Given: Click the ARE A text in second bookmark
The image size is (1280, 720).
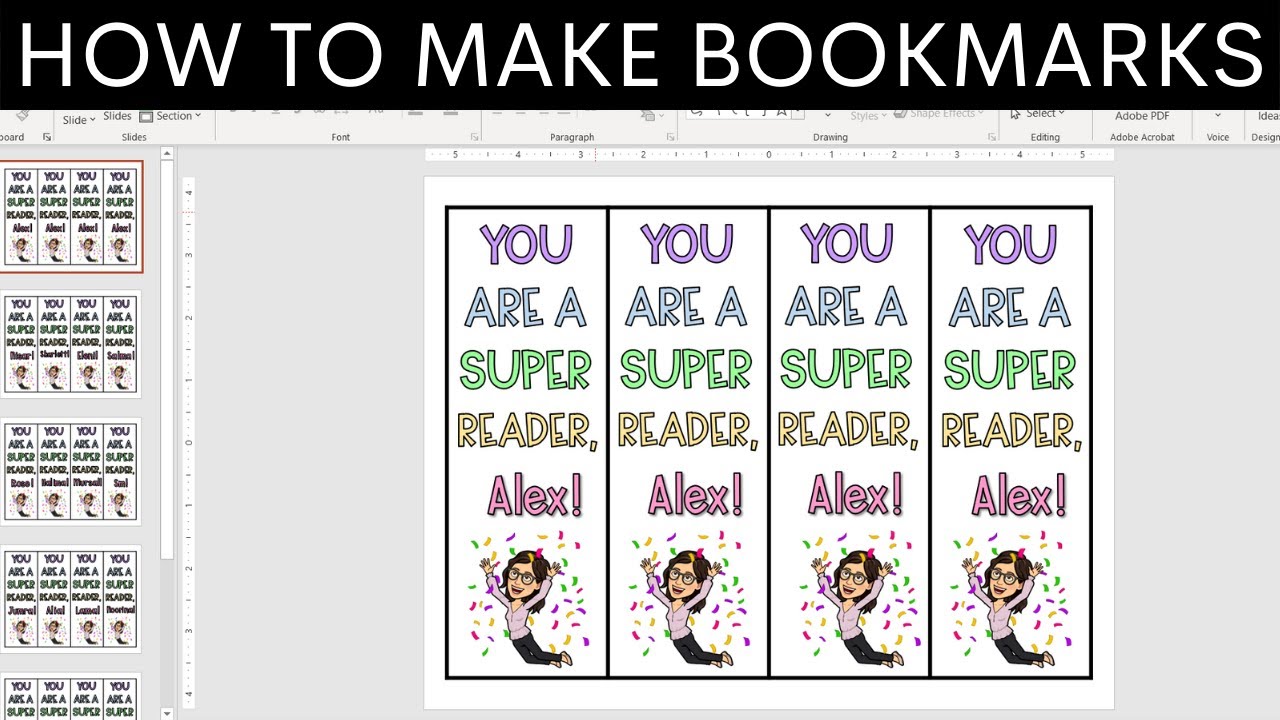Looking at the screenshot, I should coord(686,307).
